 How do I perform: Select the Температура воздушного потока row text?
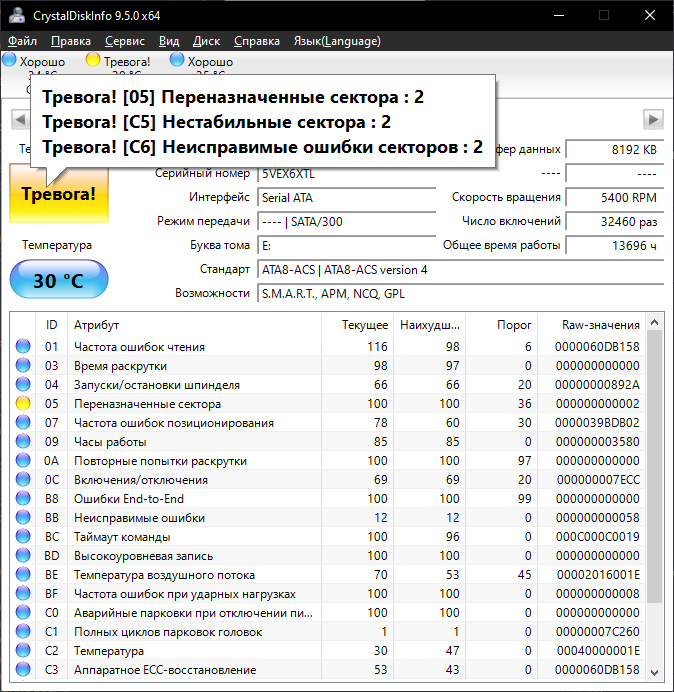click(x=164, y=575)
